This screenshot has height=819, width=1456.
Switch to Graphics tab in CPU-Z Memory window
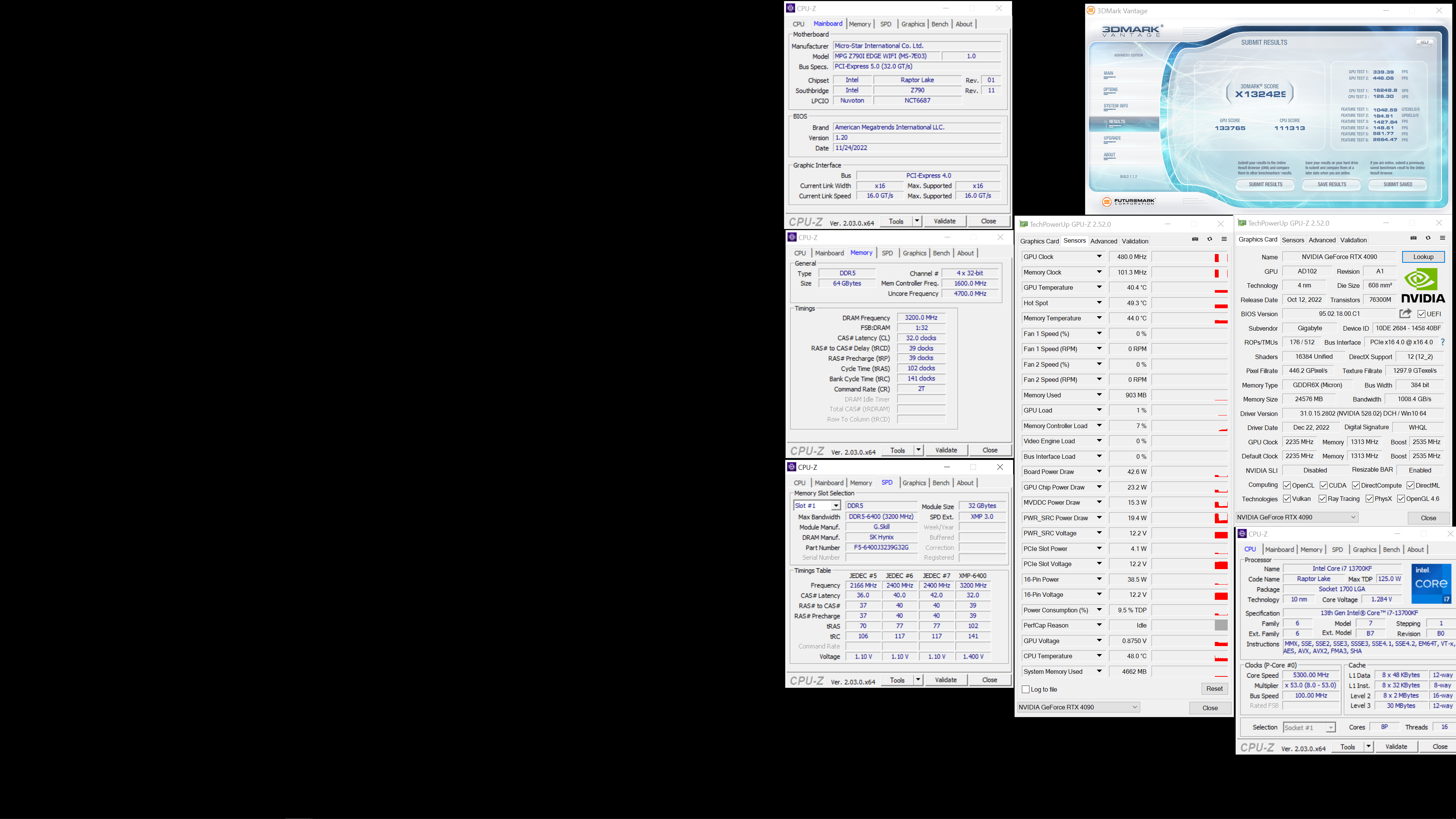click(x=915, y=253)
